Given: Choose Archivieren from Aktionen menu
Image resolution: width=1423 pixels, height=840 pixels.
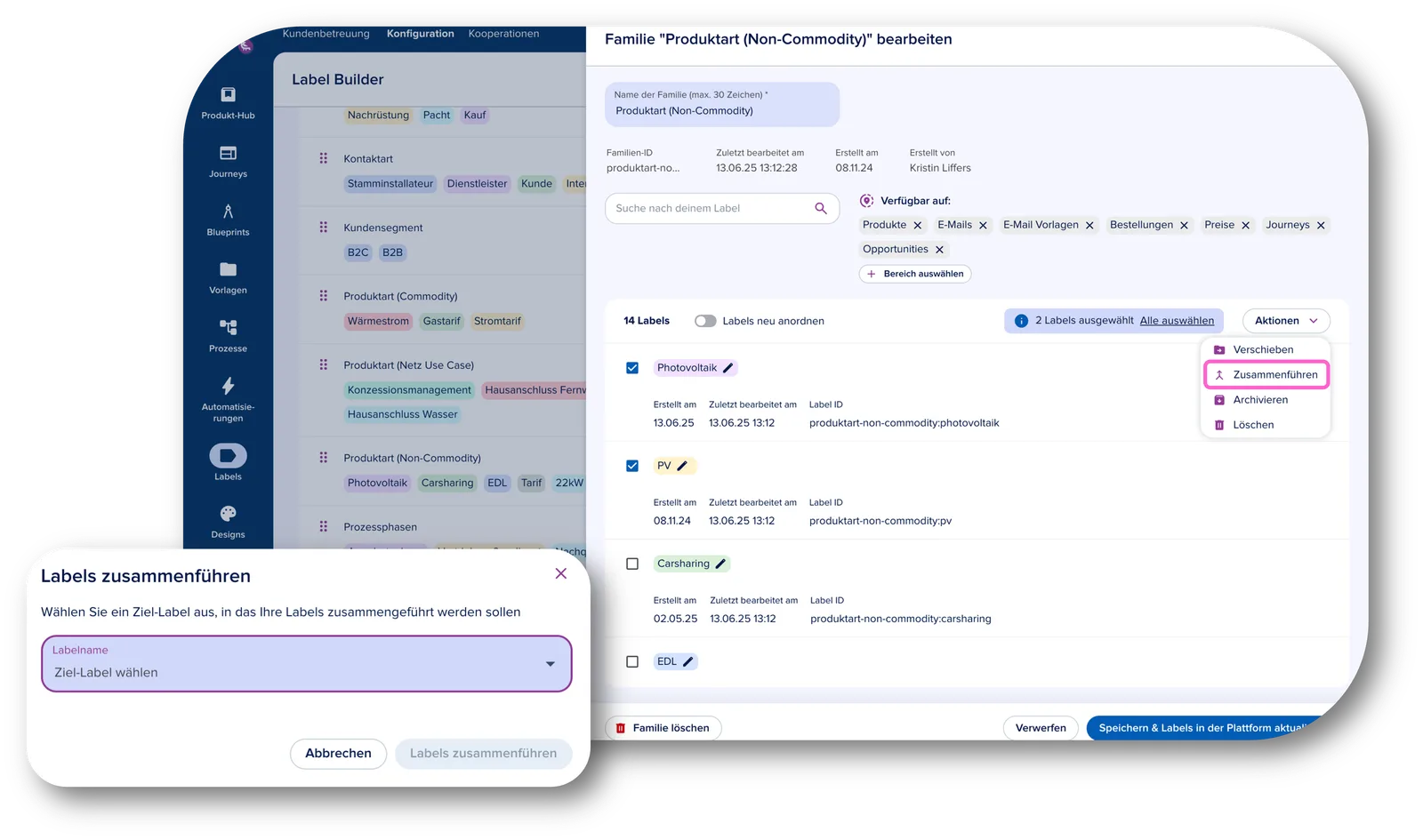Looking at the screenshot, I should (1266, 399).
